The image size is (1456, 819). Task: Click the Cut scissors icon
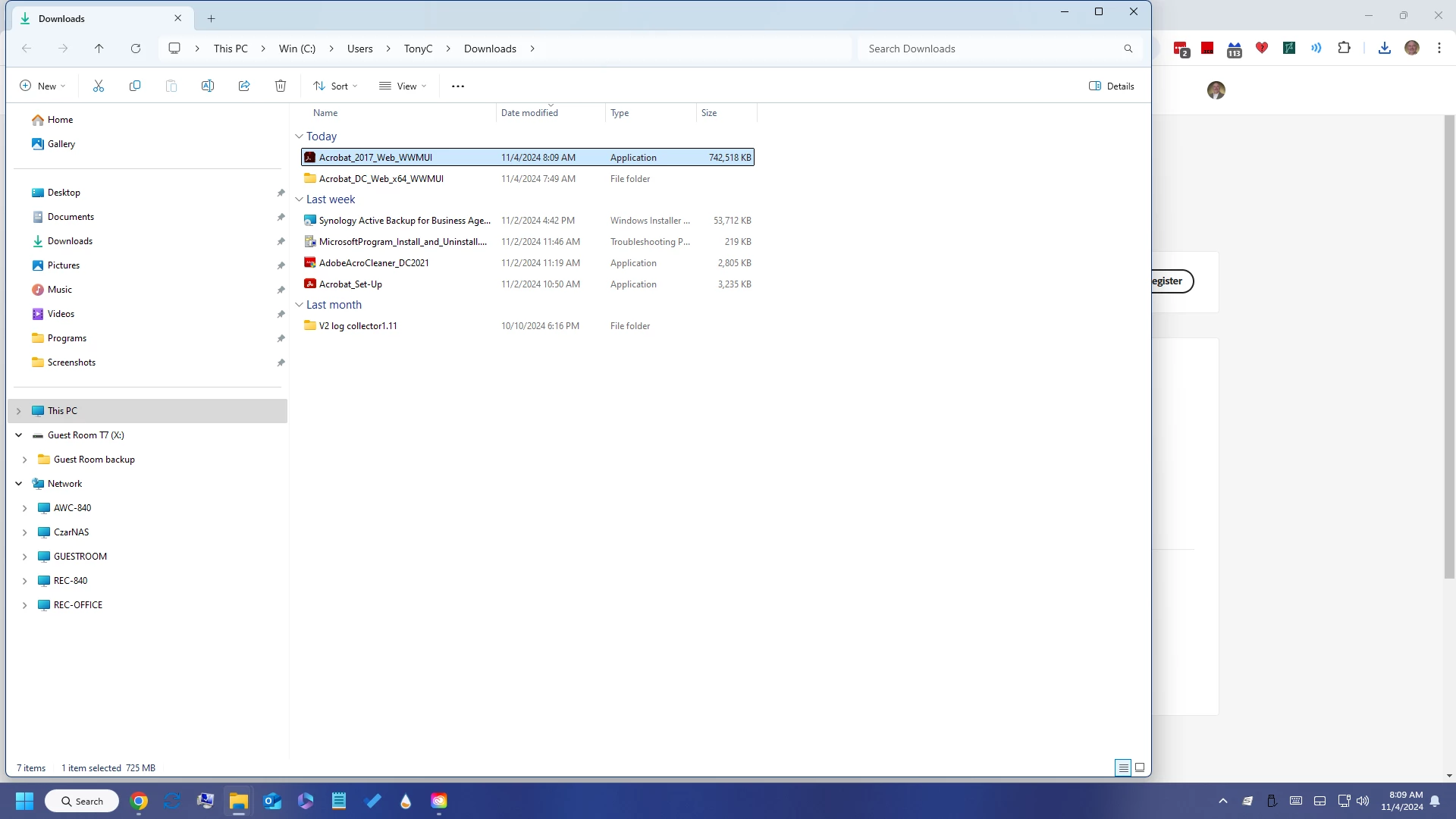coord(99,86)
